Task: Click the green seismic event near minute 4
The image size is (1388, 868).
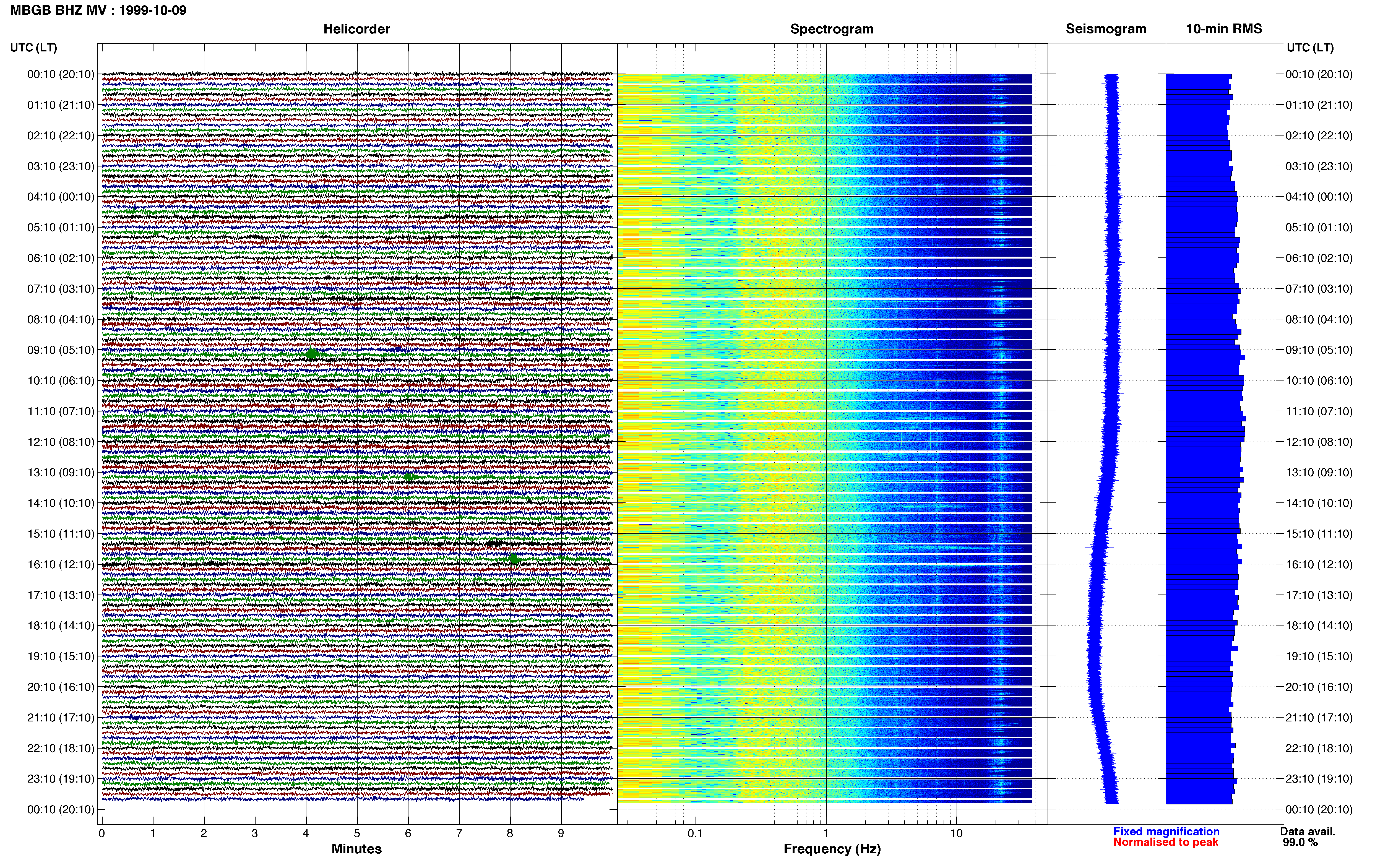Action: 312,354
